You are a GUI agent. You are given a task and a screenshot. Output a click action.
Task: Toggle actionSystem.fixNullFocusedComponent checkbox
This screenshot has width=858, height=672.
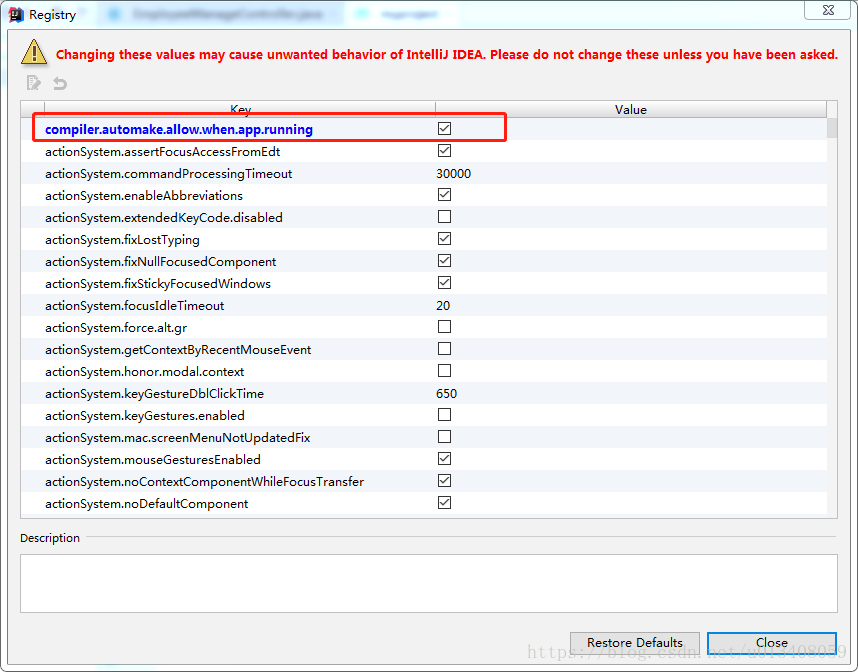click(x=444, y=260)
